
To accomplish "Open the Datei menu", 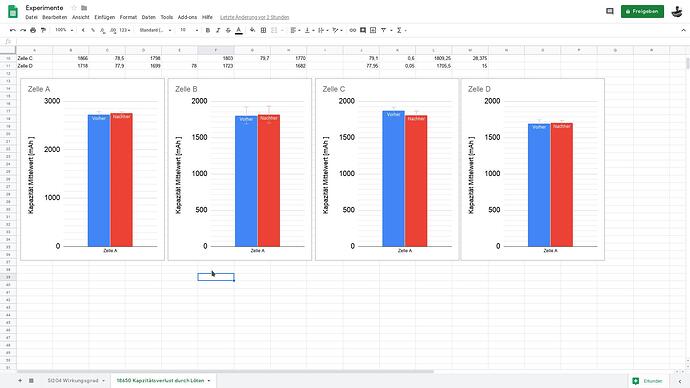I will click(31, 17).
